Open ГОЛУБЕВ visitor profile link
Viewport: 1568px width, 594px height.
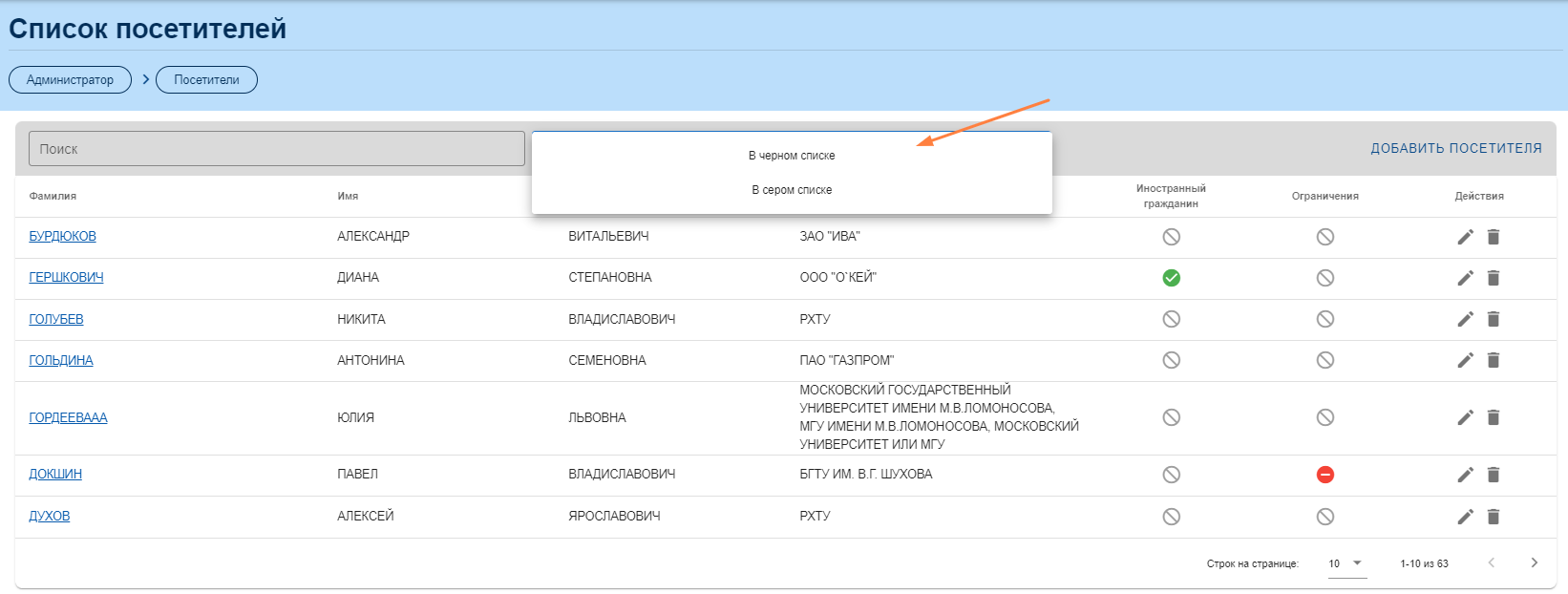tap(56, 319)
